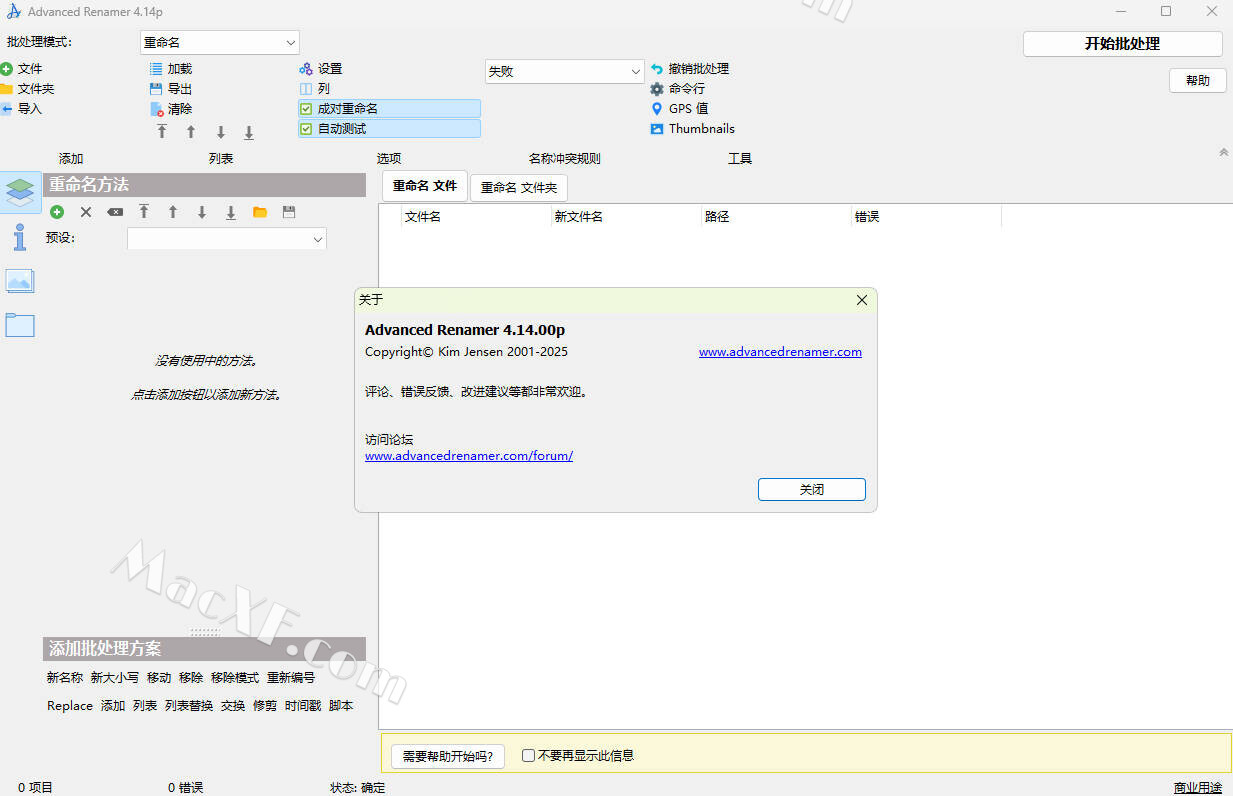Select the layers (methods) sidebar icon
Screen dimensions: 1233x796
[20, 191]
